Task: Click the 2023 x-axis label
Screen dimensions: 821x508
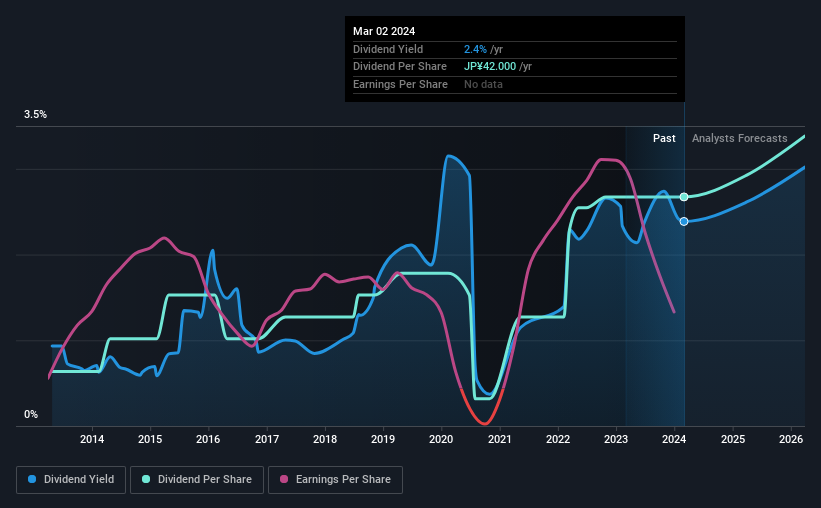Action: 616,439
